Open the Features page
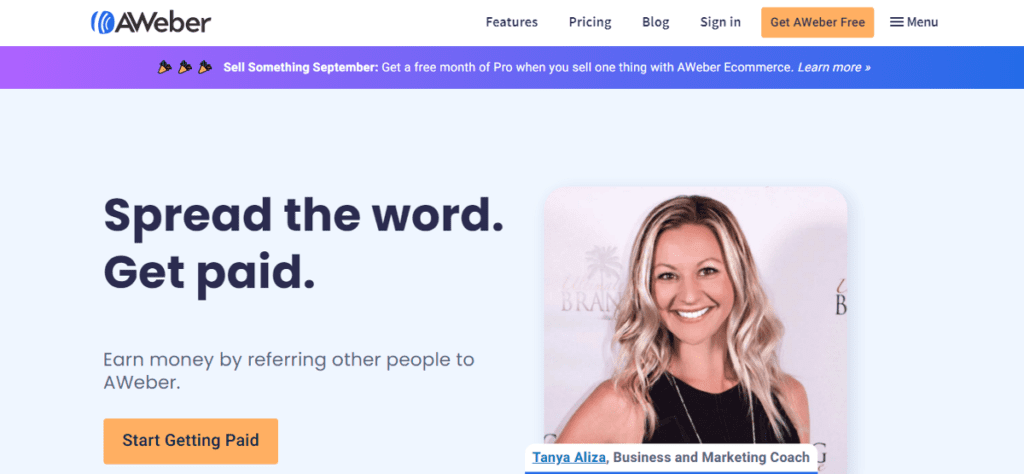The height and width of the screenshot is (474, 1024). [511, 22]
